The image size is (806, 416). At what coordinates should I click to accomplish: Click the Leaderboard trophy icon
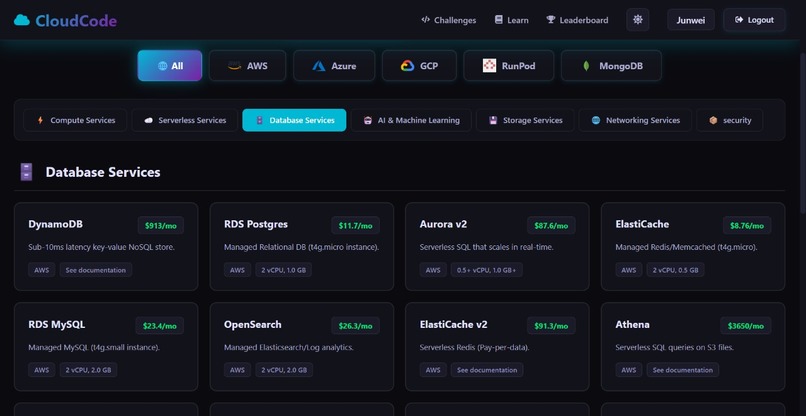pyautogui.click(x=551, y=20)
